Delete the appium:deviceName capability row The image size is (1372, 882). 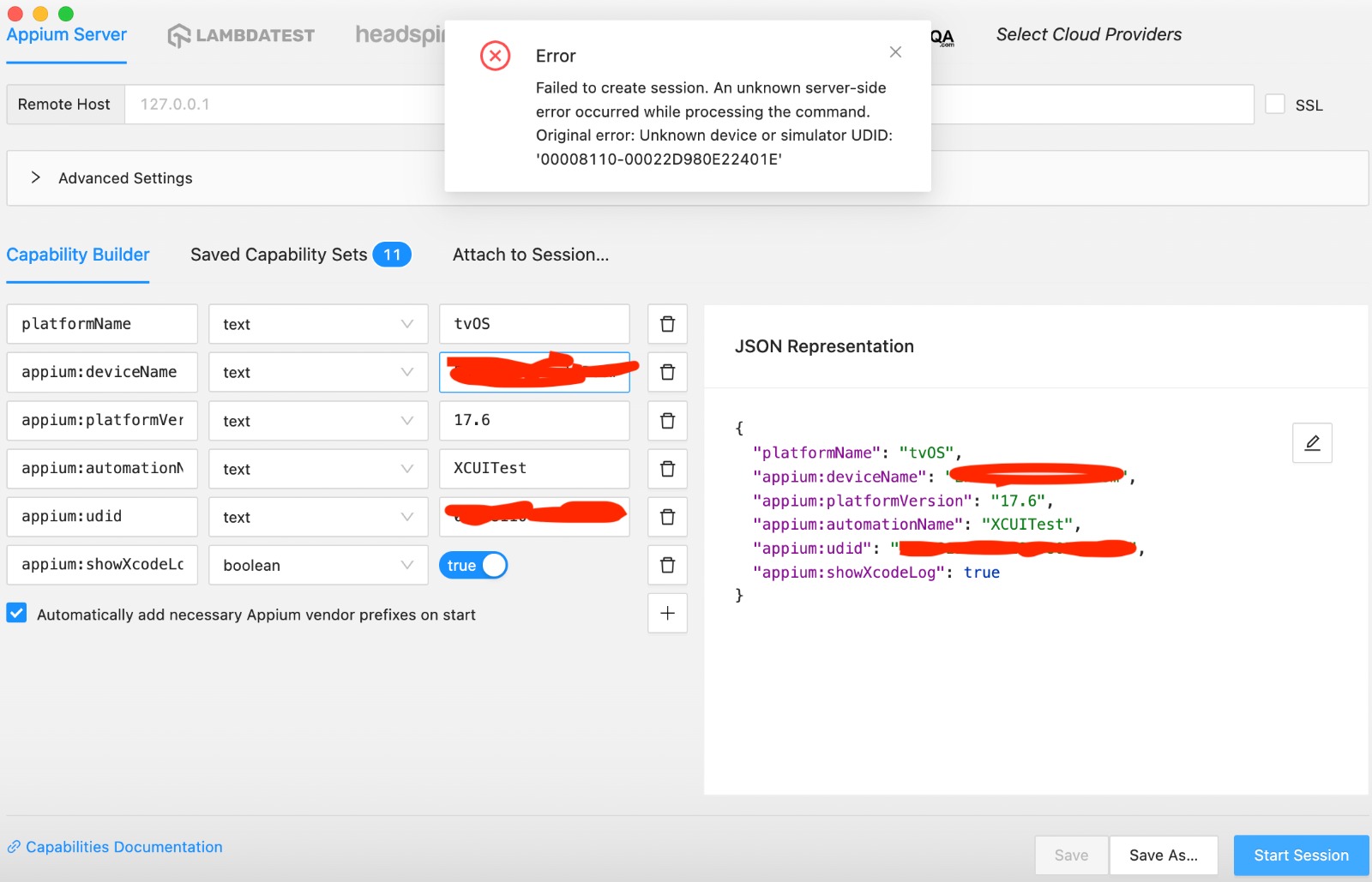point(667,372)
